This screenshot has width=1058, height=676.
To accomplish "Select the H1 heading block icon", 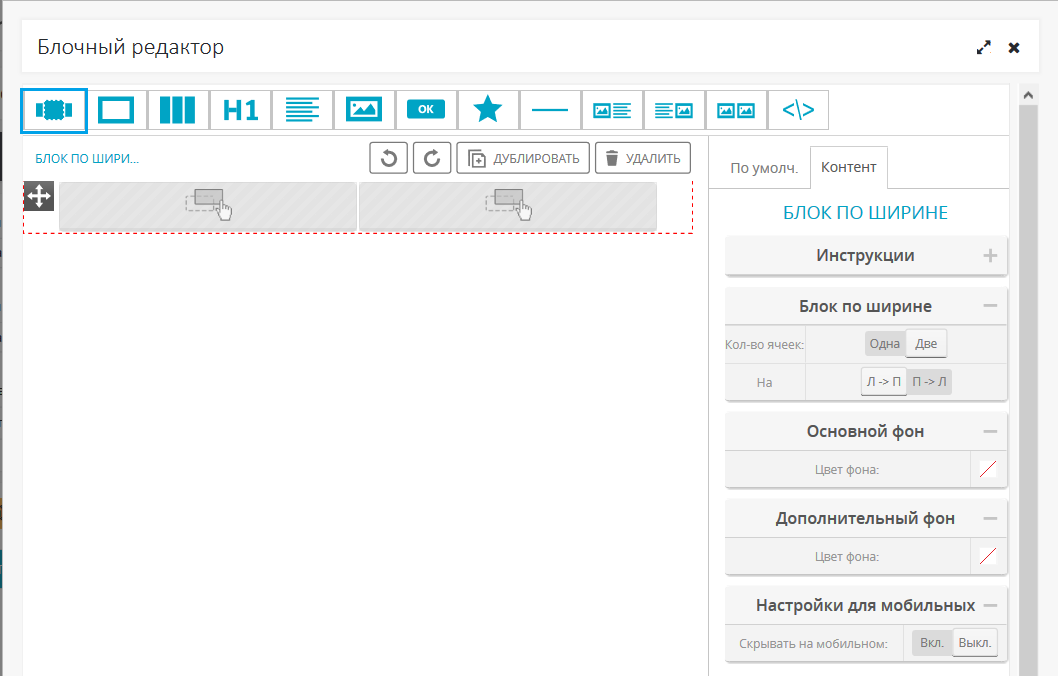I will point(240,110).
